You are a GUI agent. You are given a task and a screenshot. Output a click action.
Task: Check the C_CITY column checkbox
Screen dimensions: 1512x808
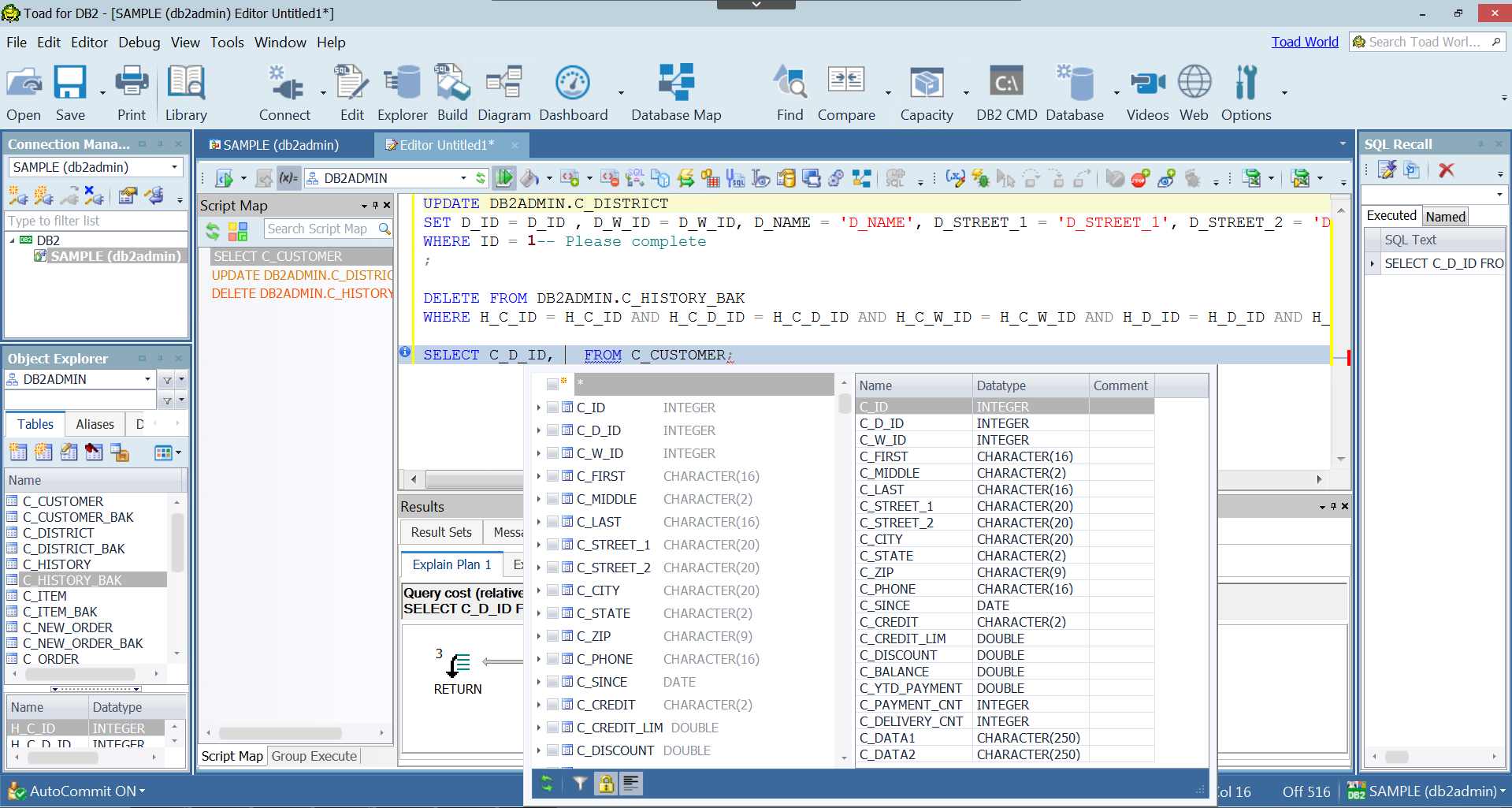(552, 590)
